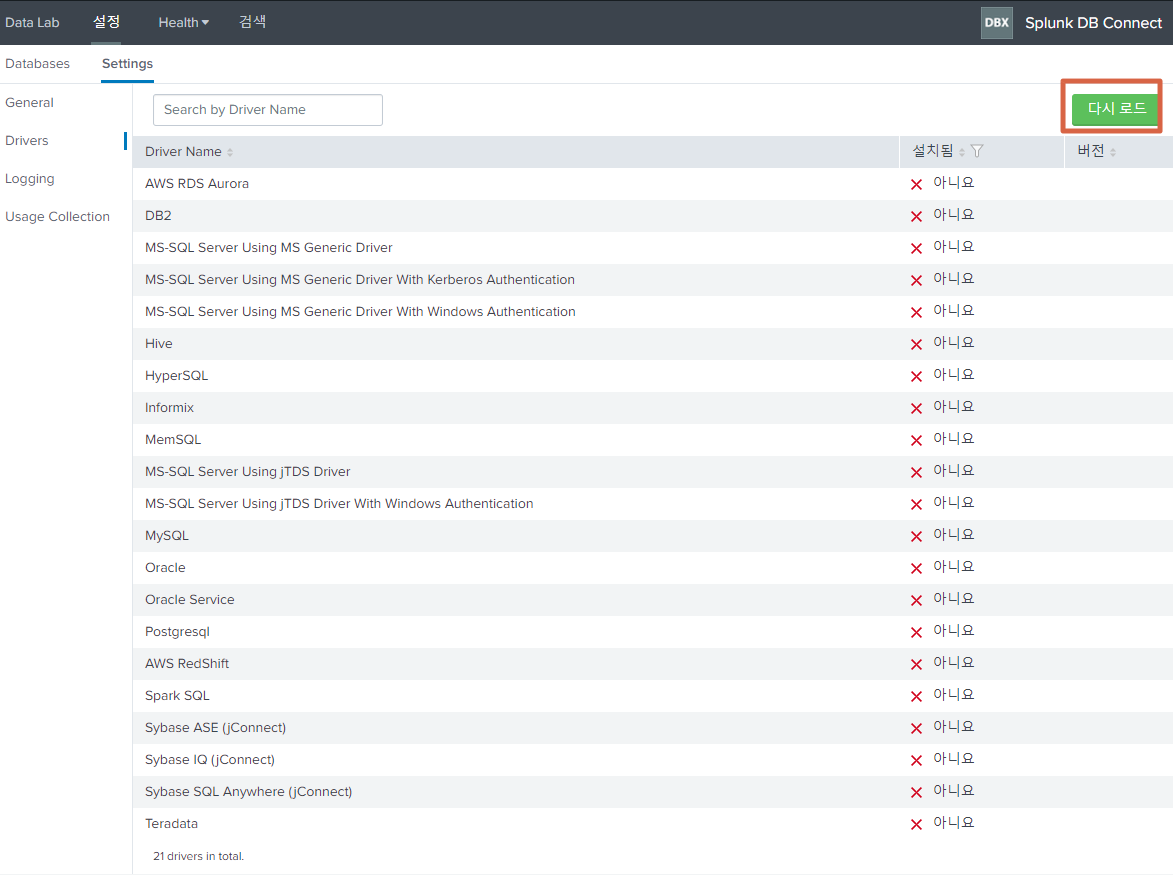1173x875 pixels.
Task: Click red X for MS-SQL Server Using MS Generic Driver
Action: 916,248
